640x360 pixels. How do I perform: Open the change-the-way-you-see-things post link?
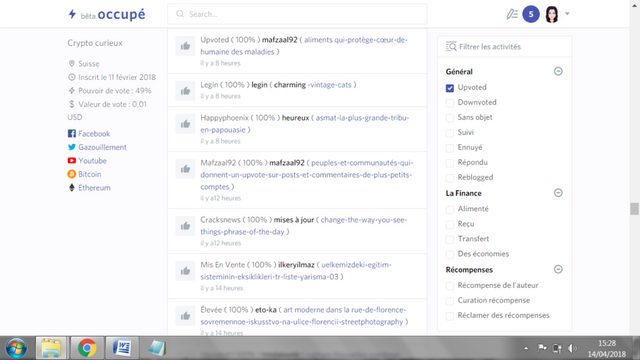[x=304, y=226]
